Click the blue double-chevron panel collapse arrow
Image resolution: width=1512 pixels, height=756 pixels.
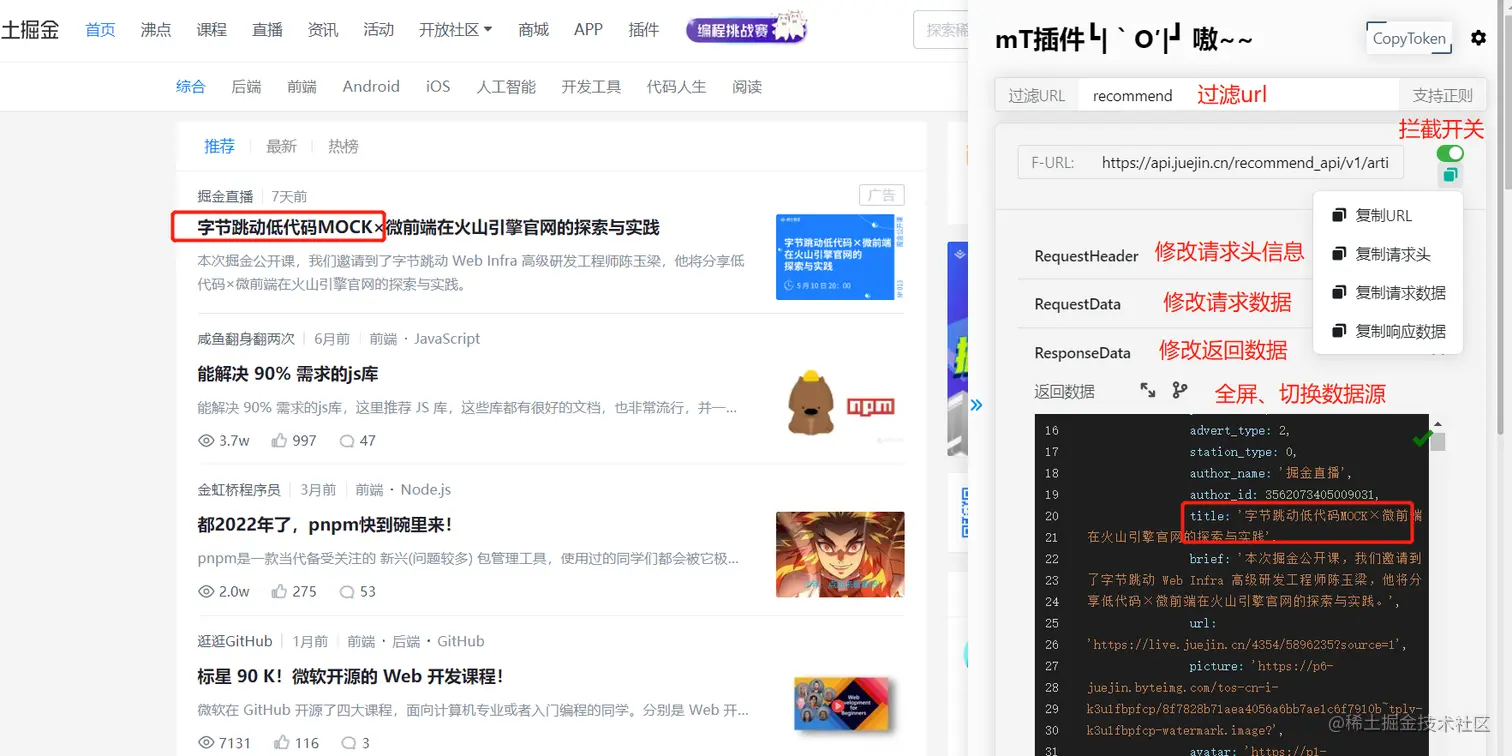976,405
